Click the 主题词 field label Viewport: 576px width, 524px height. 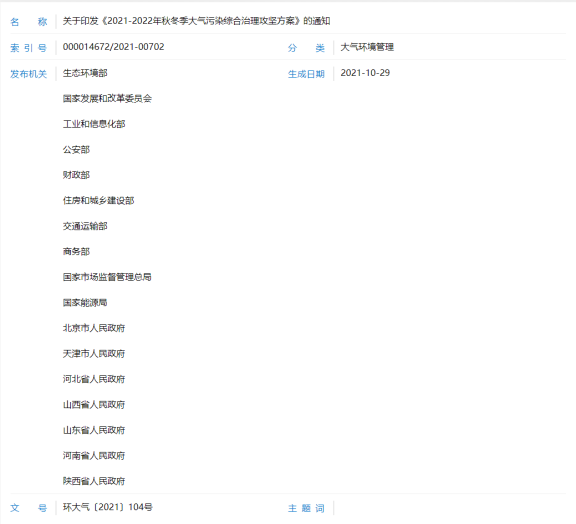click(x=306, y=508)
